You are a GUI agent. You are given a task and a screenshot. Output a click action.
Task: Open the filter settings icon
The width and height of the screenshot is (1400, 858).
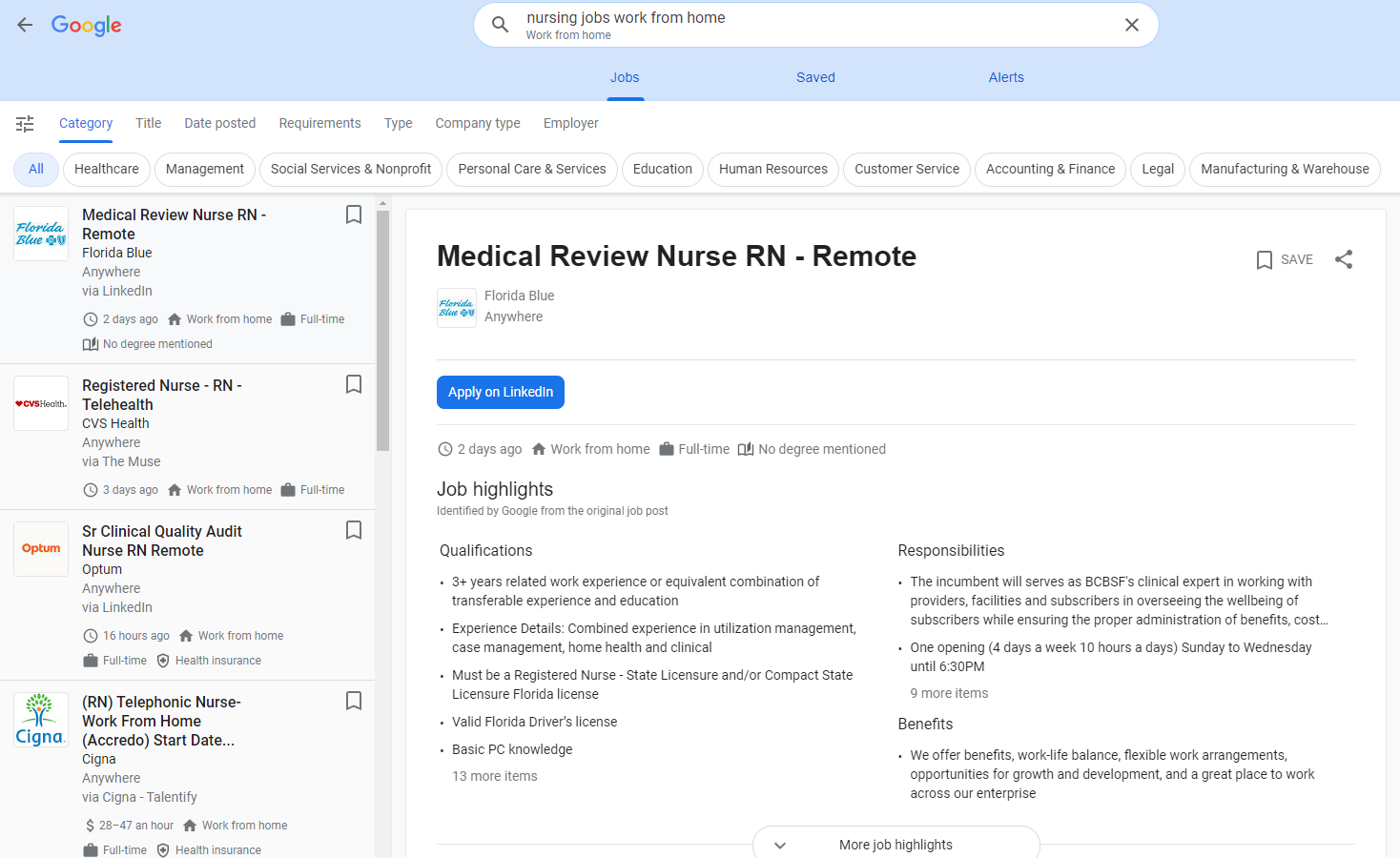point(25,124)
